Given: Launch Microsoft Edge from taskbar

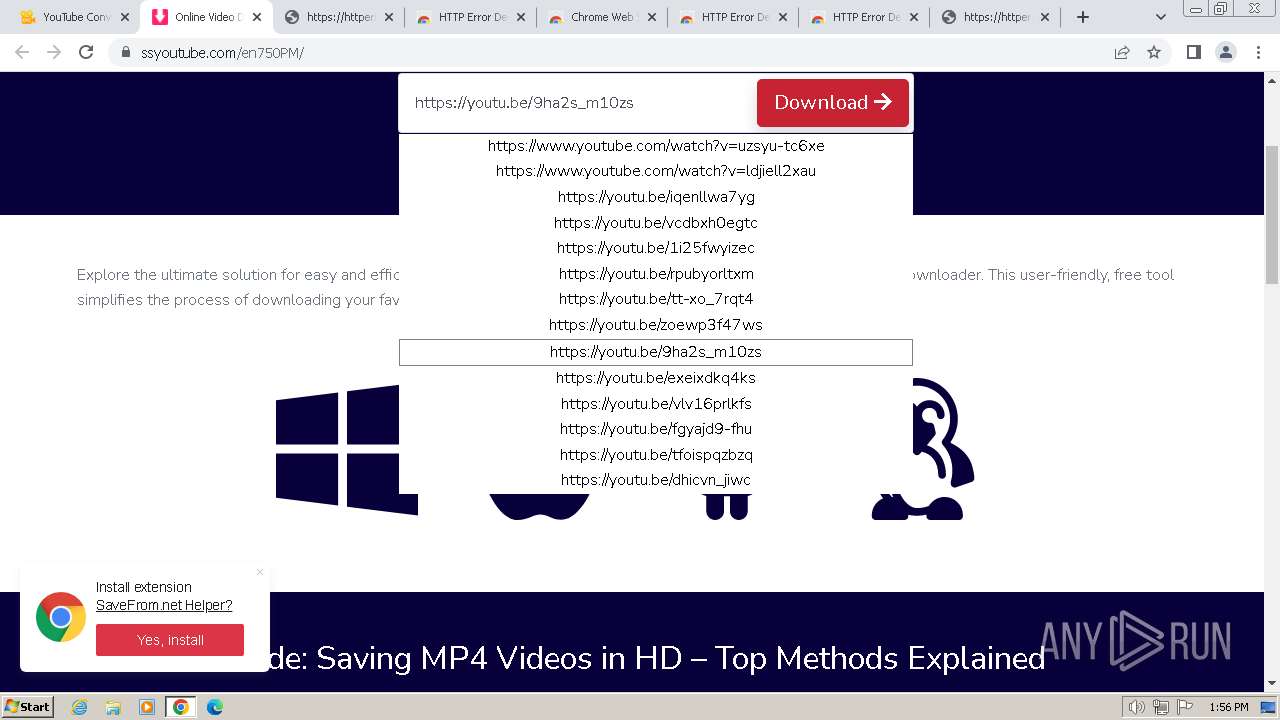Looking at the screenshot, I should coord(215,707).
